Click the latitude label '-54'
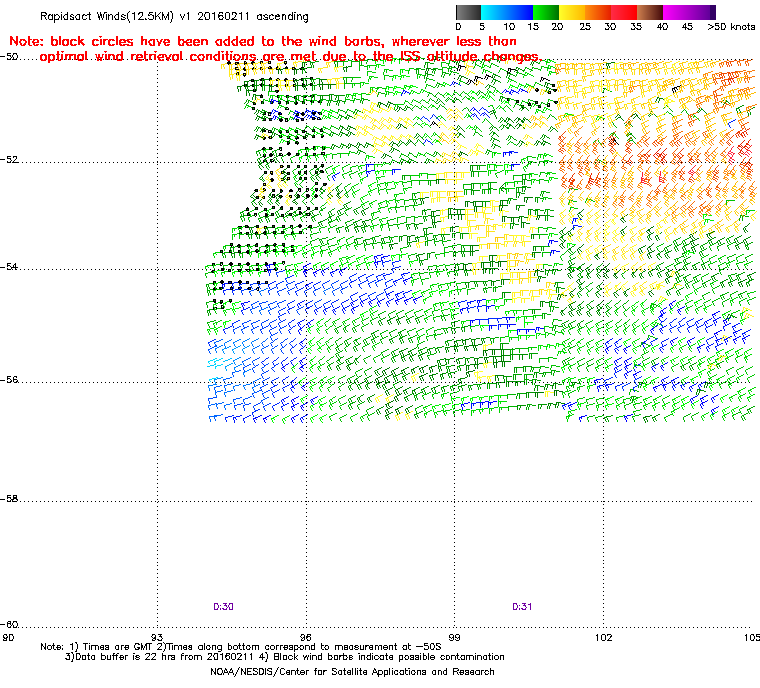760x688 pixels. [9, 267]
